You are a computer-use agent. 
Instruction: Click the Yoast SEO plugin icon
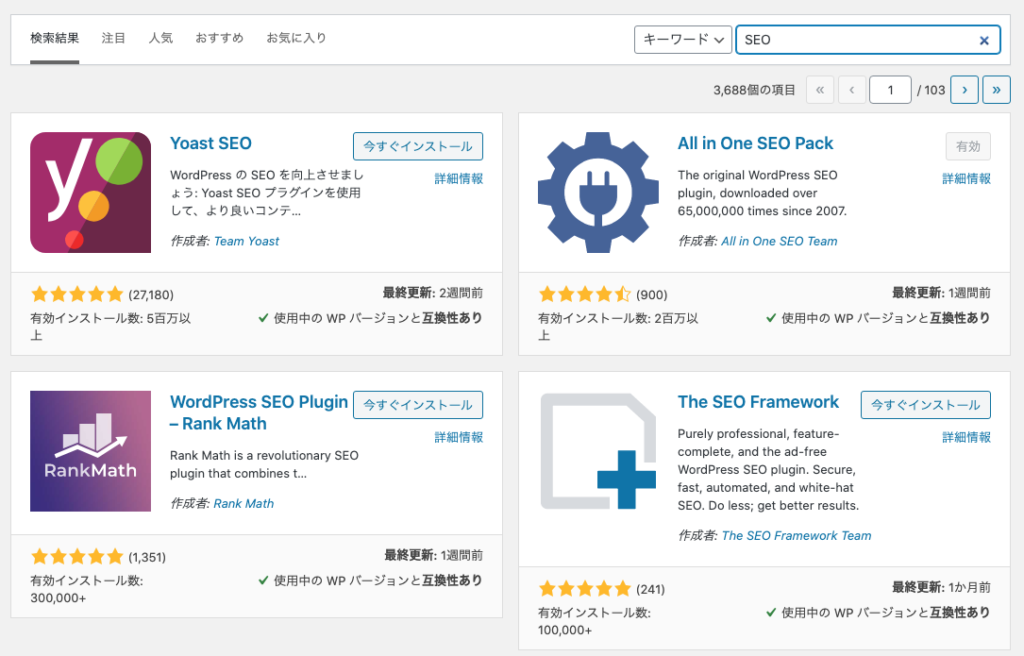(90, 193)
